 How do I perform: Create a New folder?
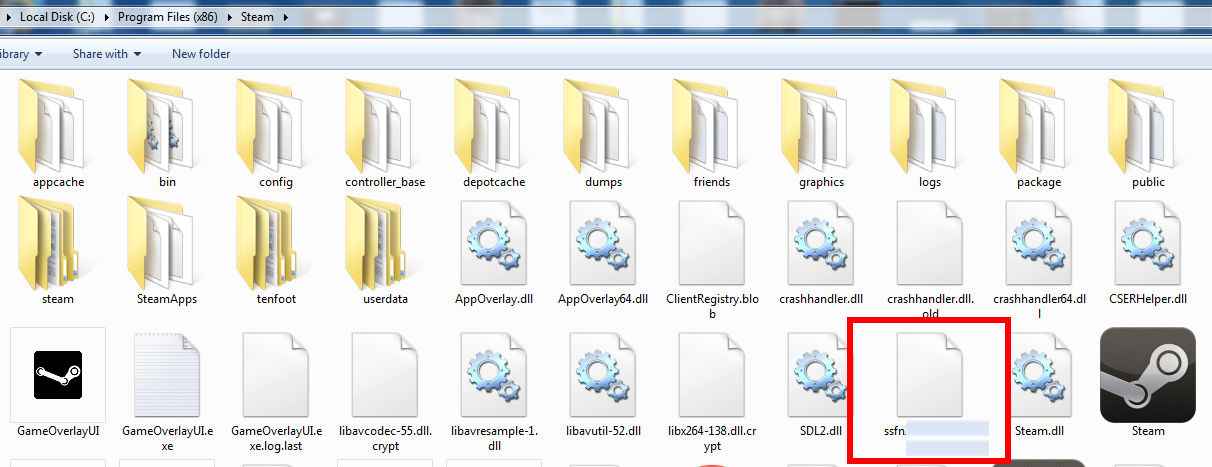201,54
